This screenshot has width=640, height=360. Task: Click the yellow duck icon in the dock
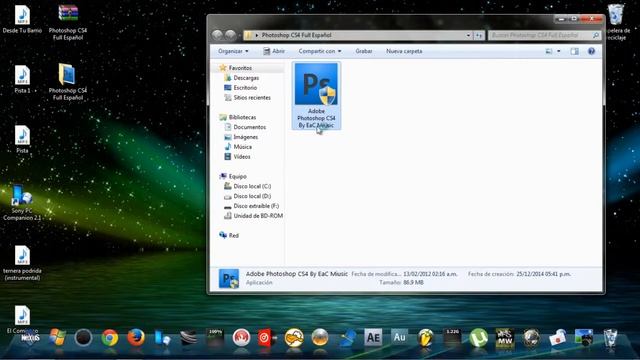(294, 338)
